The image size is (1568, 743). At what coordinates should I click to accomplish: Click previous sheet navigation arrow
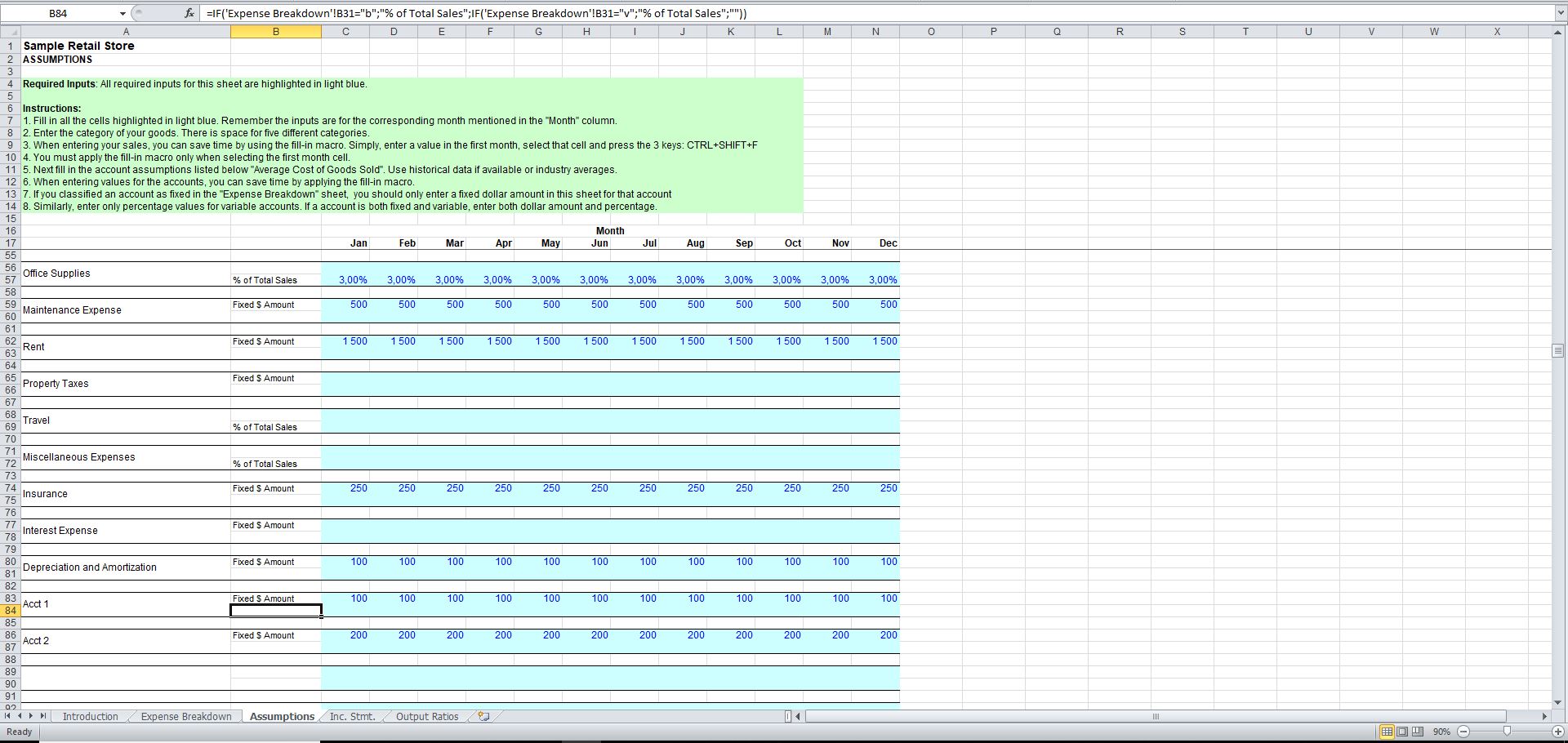pyautogui.click(x=22, y=716)
